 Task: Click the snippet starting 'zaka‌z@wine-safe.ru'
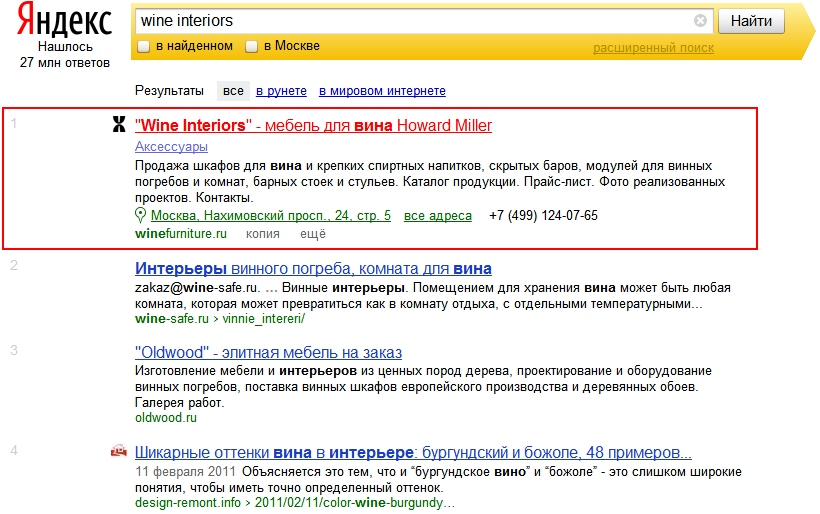(x=433, y=295)
